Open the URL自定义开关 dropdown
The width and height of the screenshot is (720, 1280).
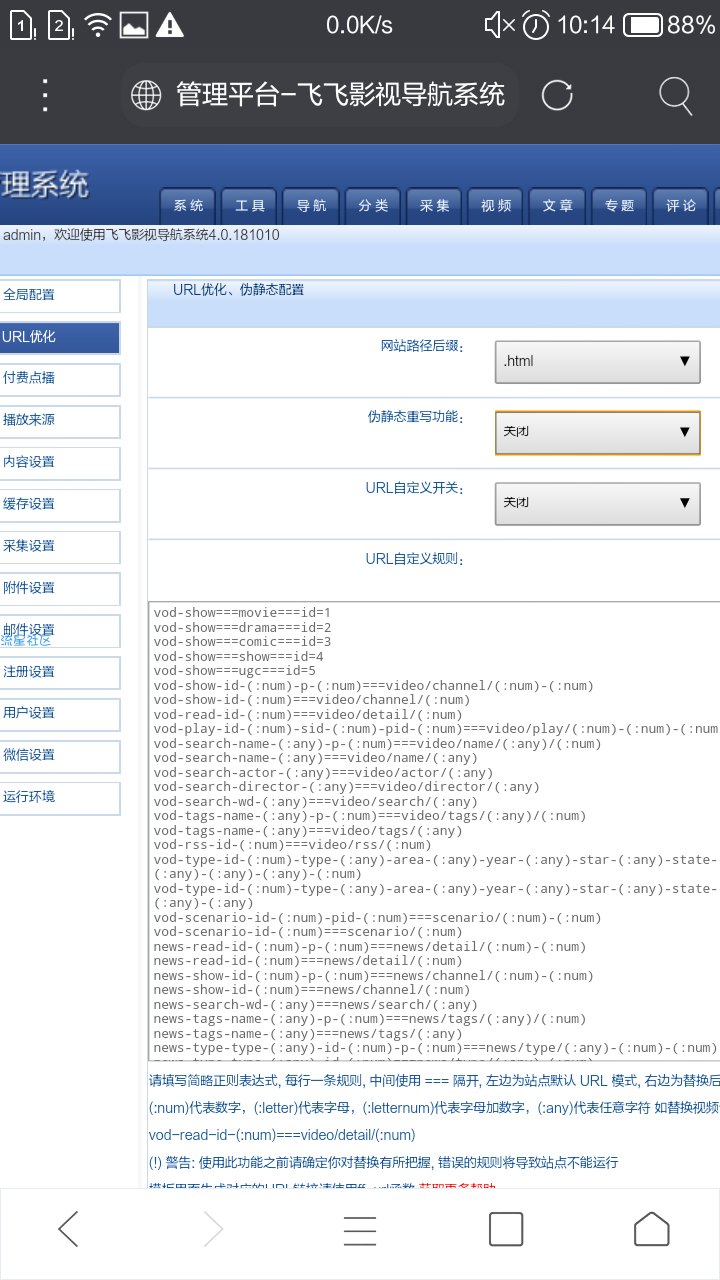pyautogui.click(x=598, y=502)
